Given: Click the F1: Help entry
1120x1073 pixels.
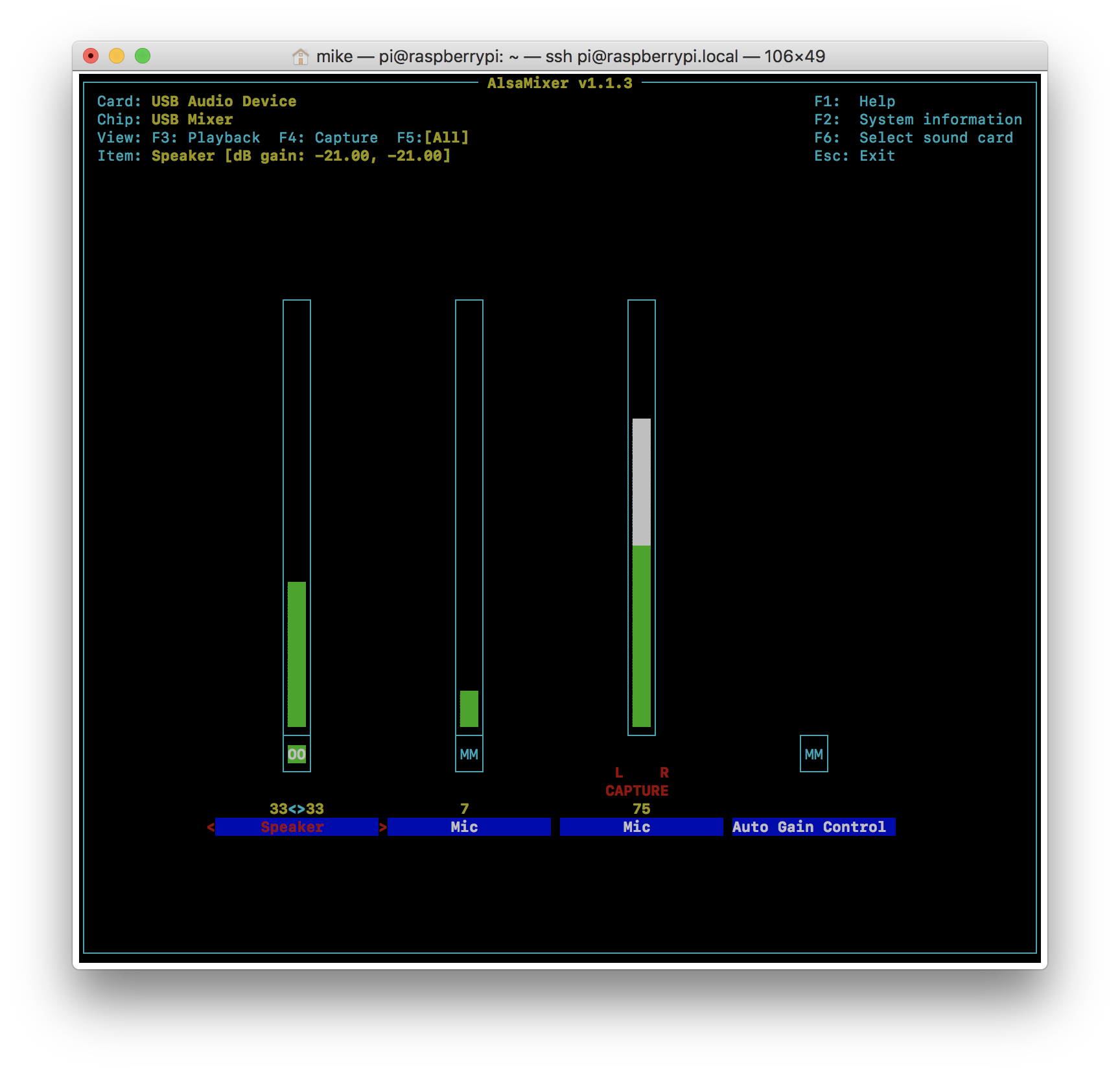Looking at the screenshot, I should (x=855, y=101).
